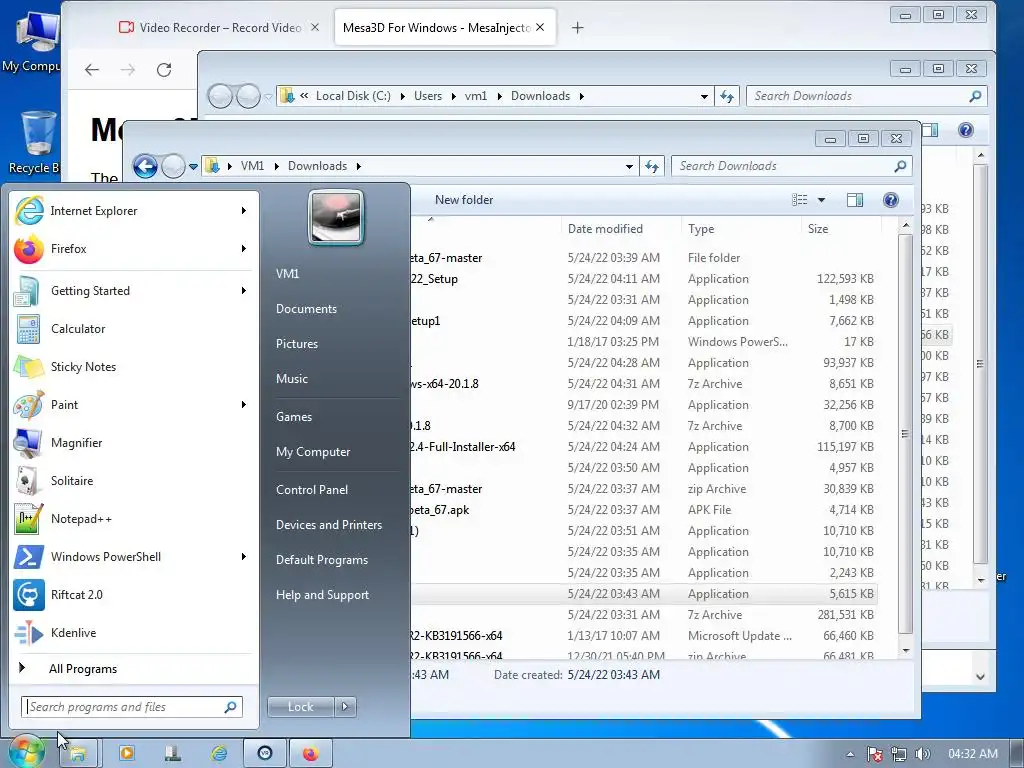The image size is (1024, 768).
Task: Expand the Internet Explorer jump list arrow
Action: click(x=244, y=210)
